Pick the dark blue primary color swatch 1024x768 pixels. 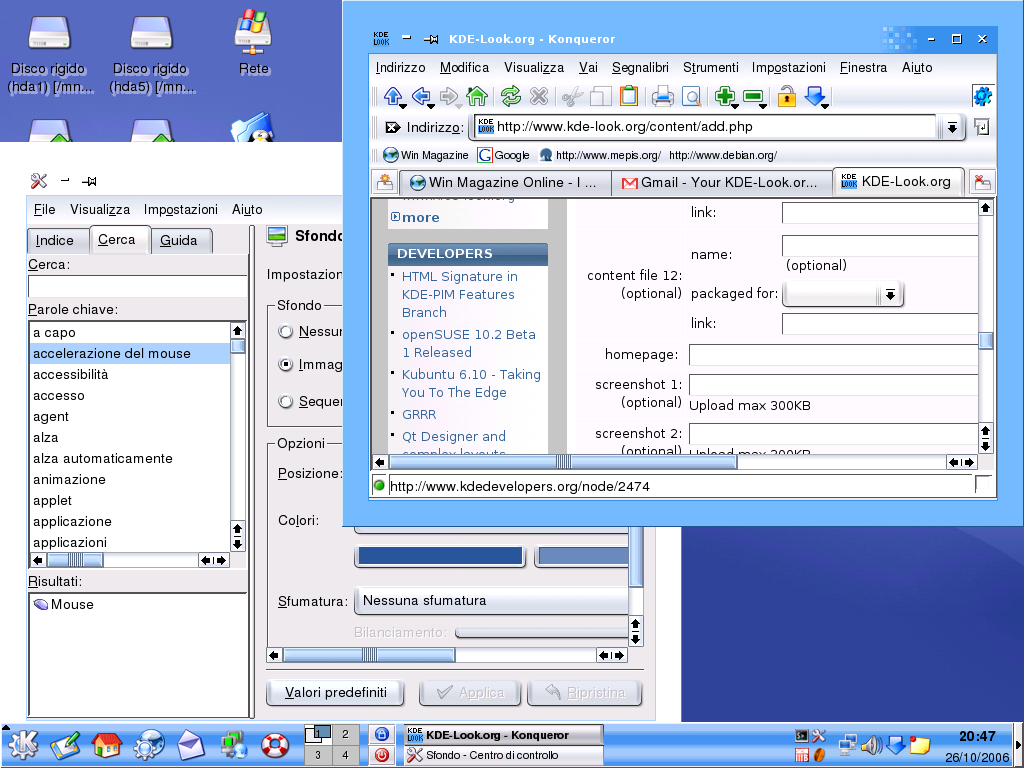(x=441, y=556)
